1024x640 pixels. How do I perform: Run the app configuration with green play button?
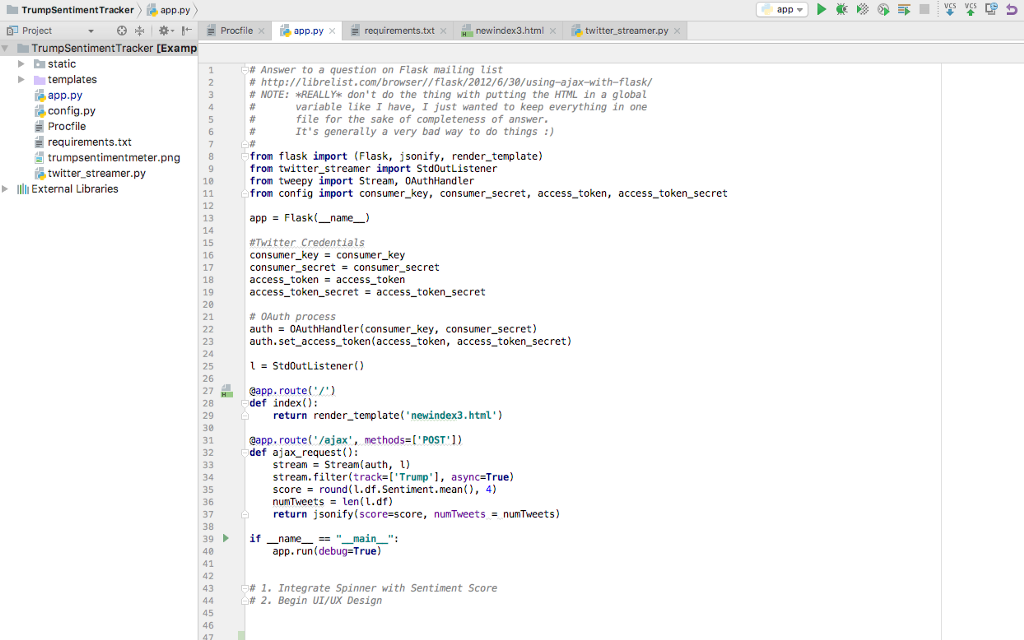821,9
